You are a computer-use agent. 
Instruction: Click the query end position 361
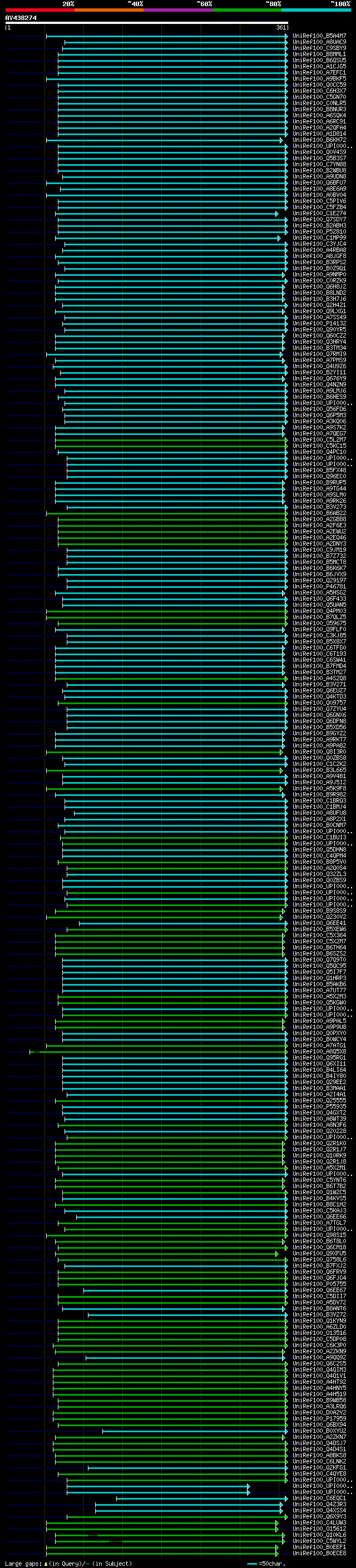[x=281, y=27]
